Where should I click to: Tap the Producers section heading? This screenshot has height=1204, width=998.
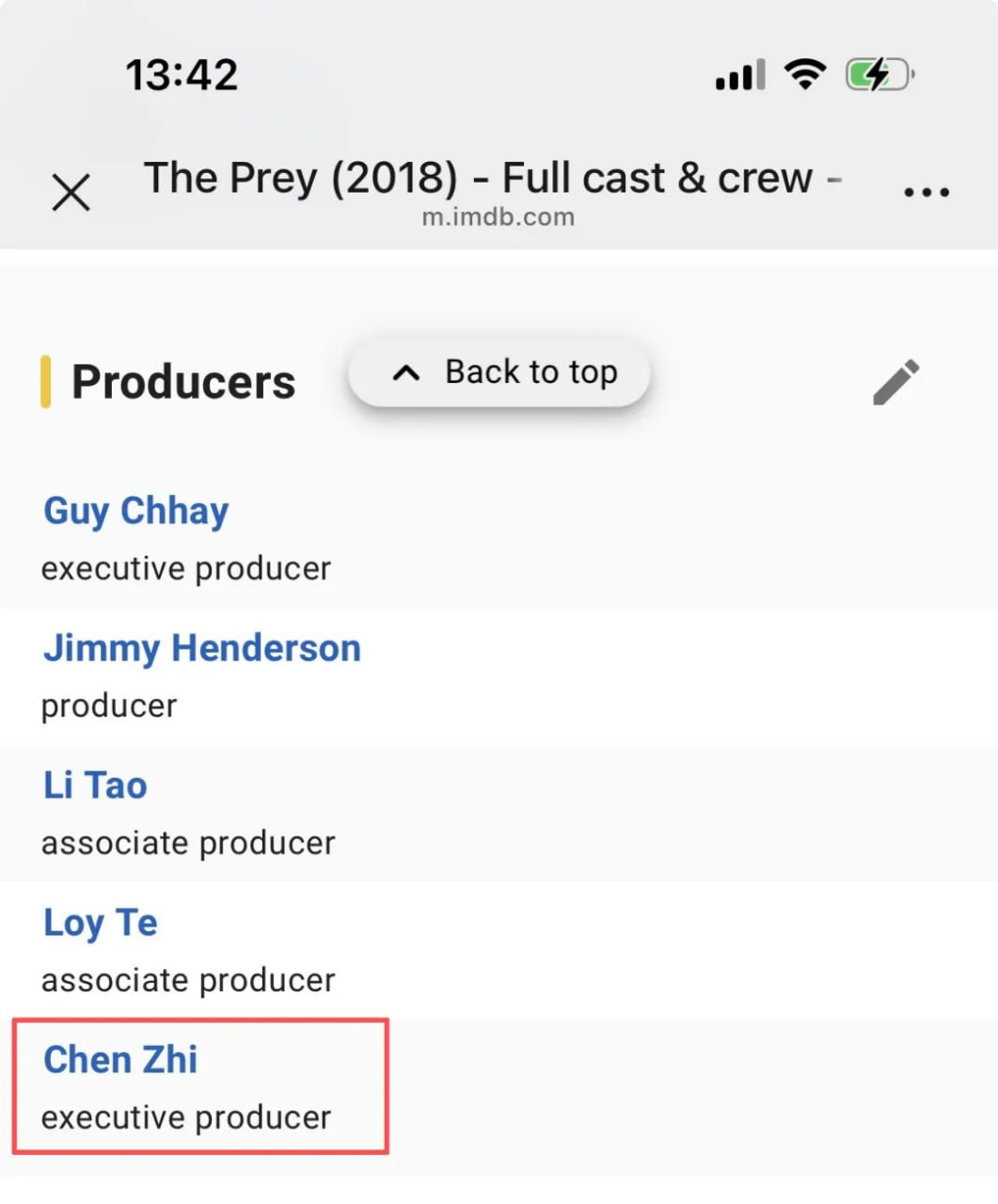[x=183, y=382]
